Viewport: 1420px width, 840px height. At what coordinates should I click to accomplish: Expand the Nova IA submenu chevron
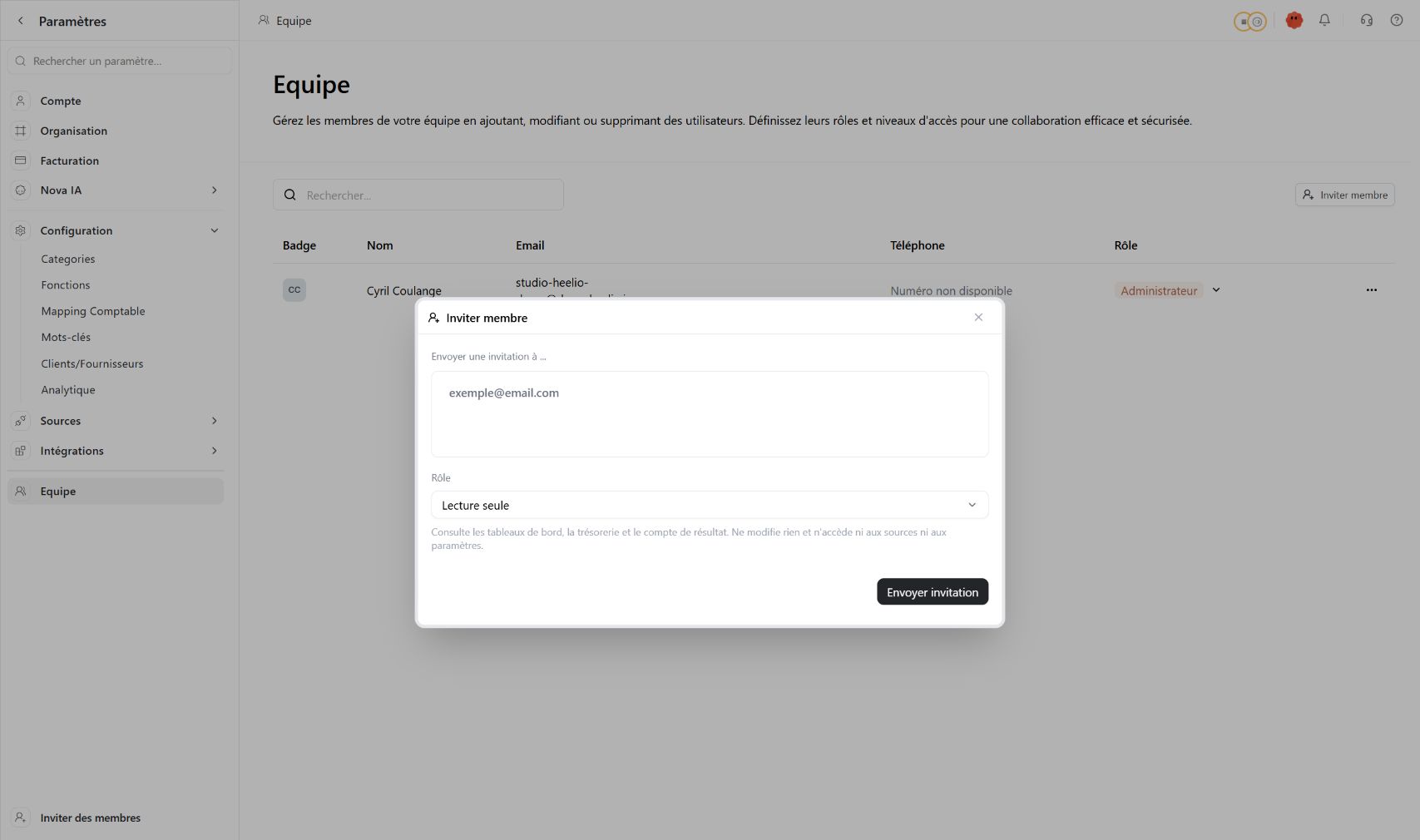[215, 190]
